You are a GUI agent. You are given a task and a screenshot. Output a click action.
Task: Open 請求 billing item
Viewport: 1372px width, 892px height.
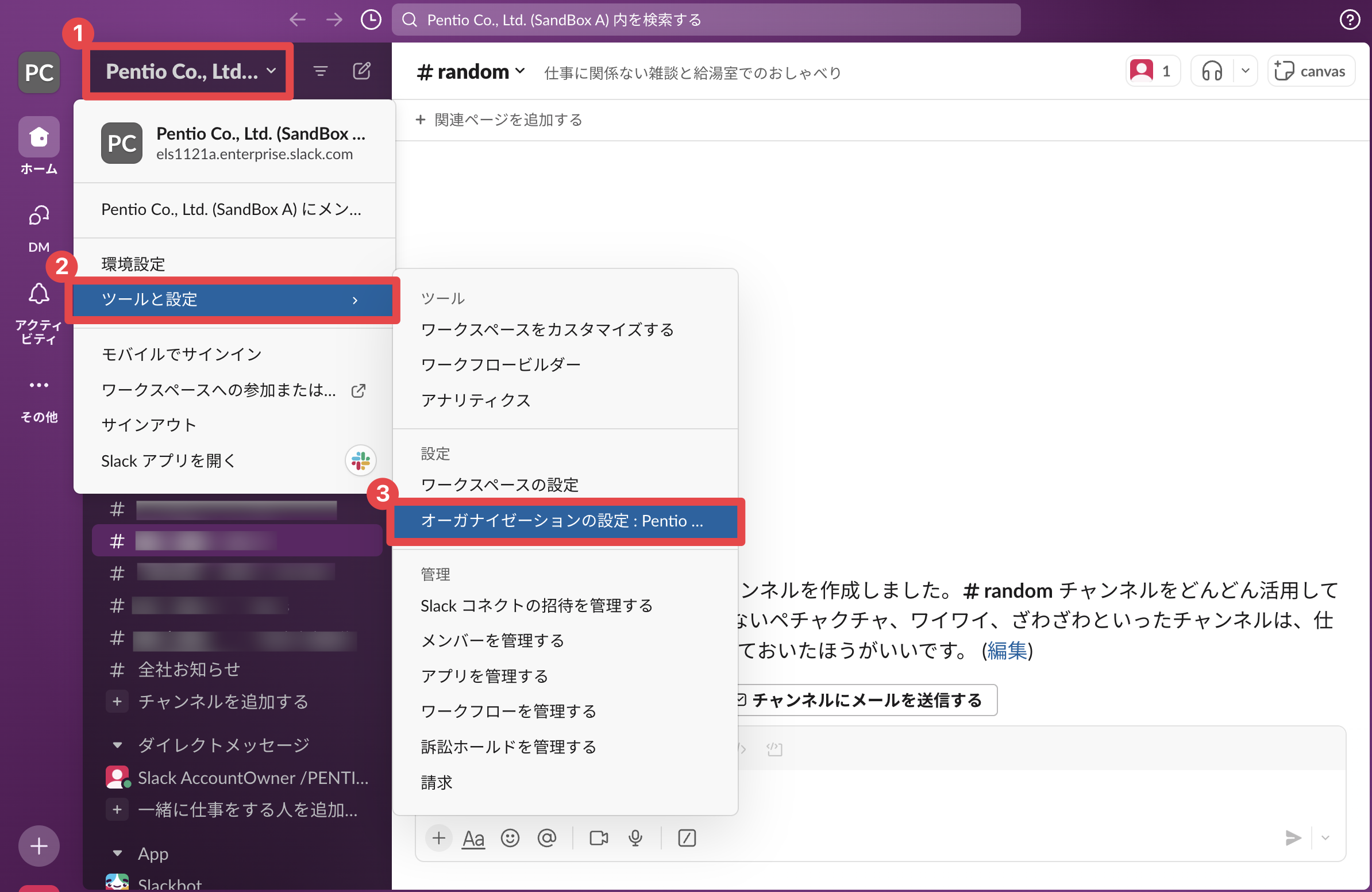click(x=565, y=782)
